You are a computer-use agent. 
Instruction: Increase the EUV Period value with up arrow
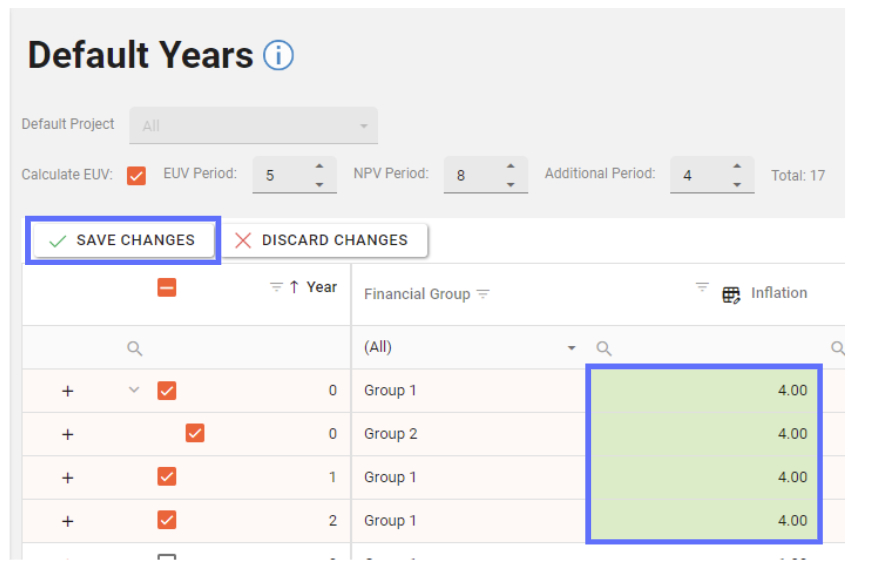[x=319, y=167]
